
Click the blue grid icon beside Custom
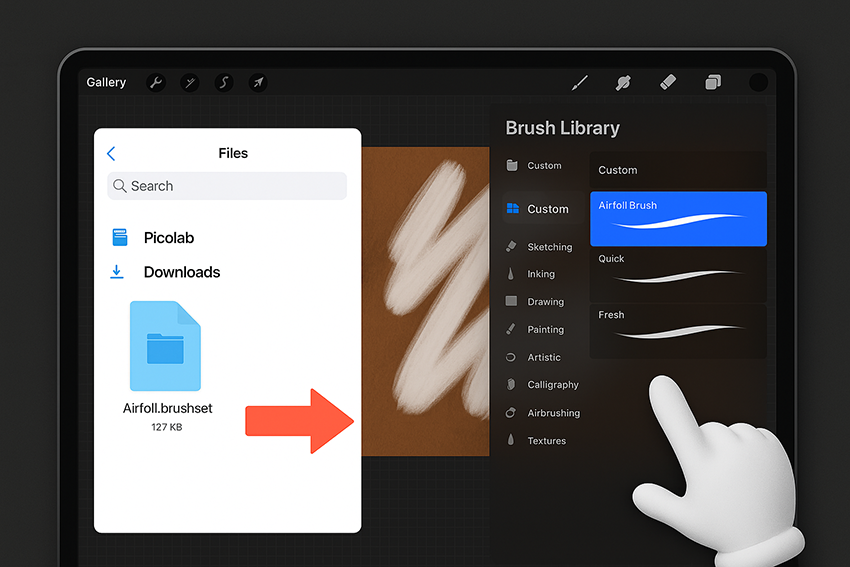513,208
